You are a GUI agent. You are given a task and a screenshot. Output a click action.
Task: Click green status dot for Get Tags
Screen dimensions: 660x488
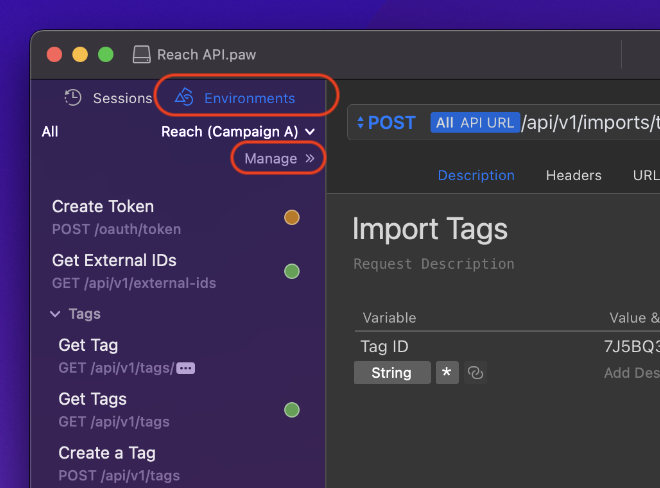pyautogui.click(x=292, y=410)
